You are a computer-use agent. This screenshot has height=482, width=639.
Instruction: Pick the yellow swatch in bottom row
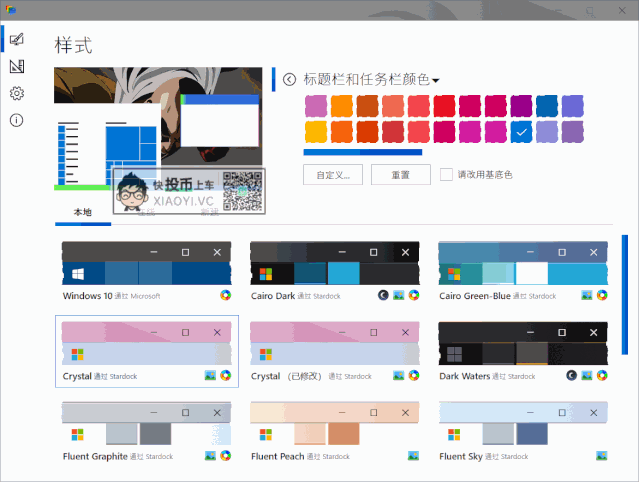[x=316, y=132]
